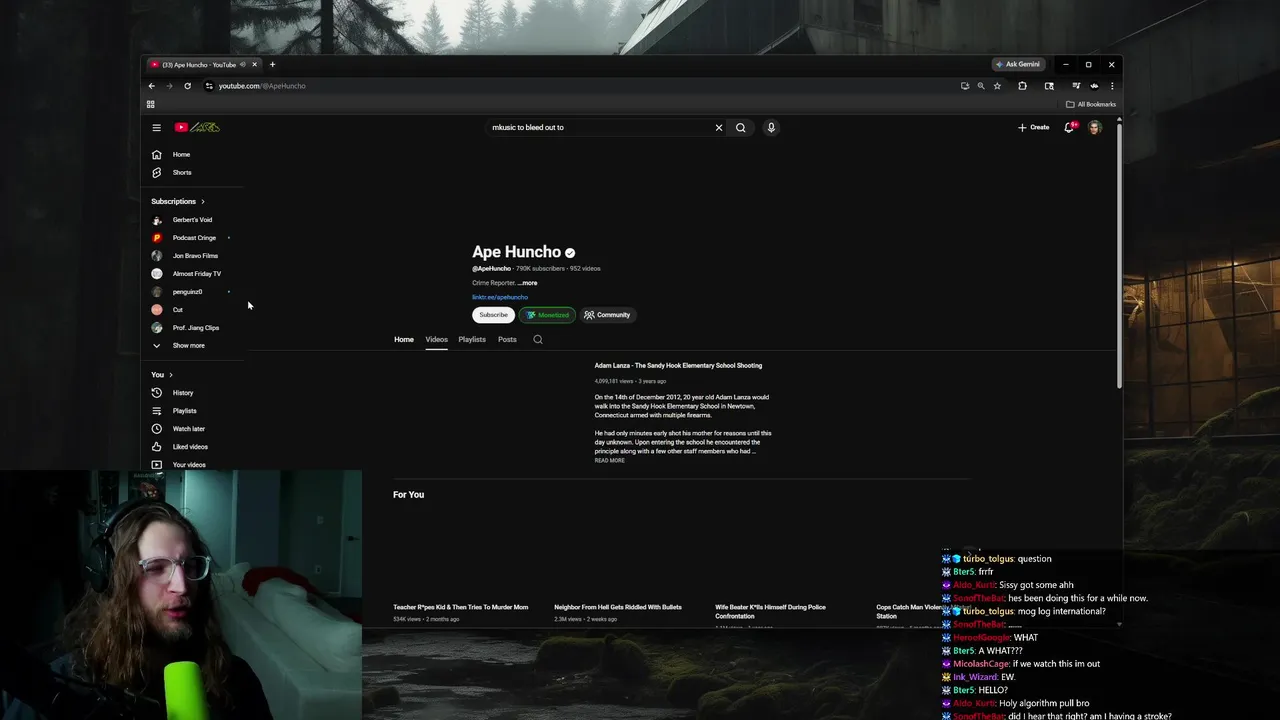The image size is (1280, 720).
Task: Open penguinz0 subscription
Action: coord(187,292)
